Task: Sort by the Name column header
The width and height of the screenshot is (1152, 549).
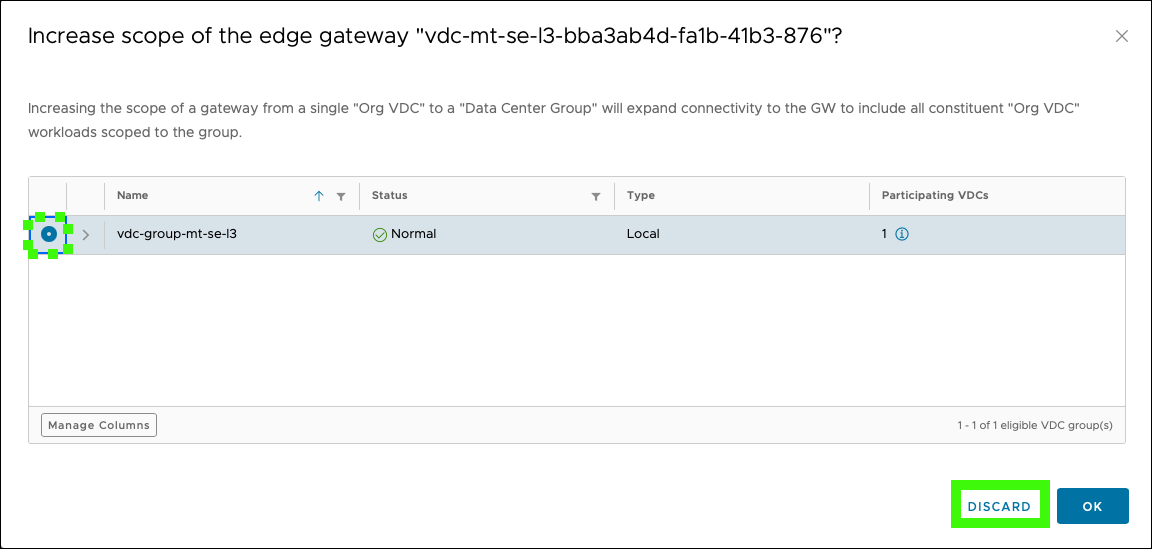Action: (x=133, y=195)
